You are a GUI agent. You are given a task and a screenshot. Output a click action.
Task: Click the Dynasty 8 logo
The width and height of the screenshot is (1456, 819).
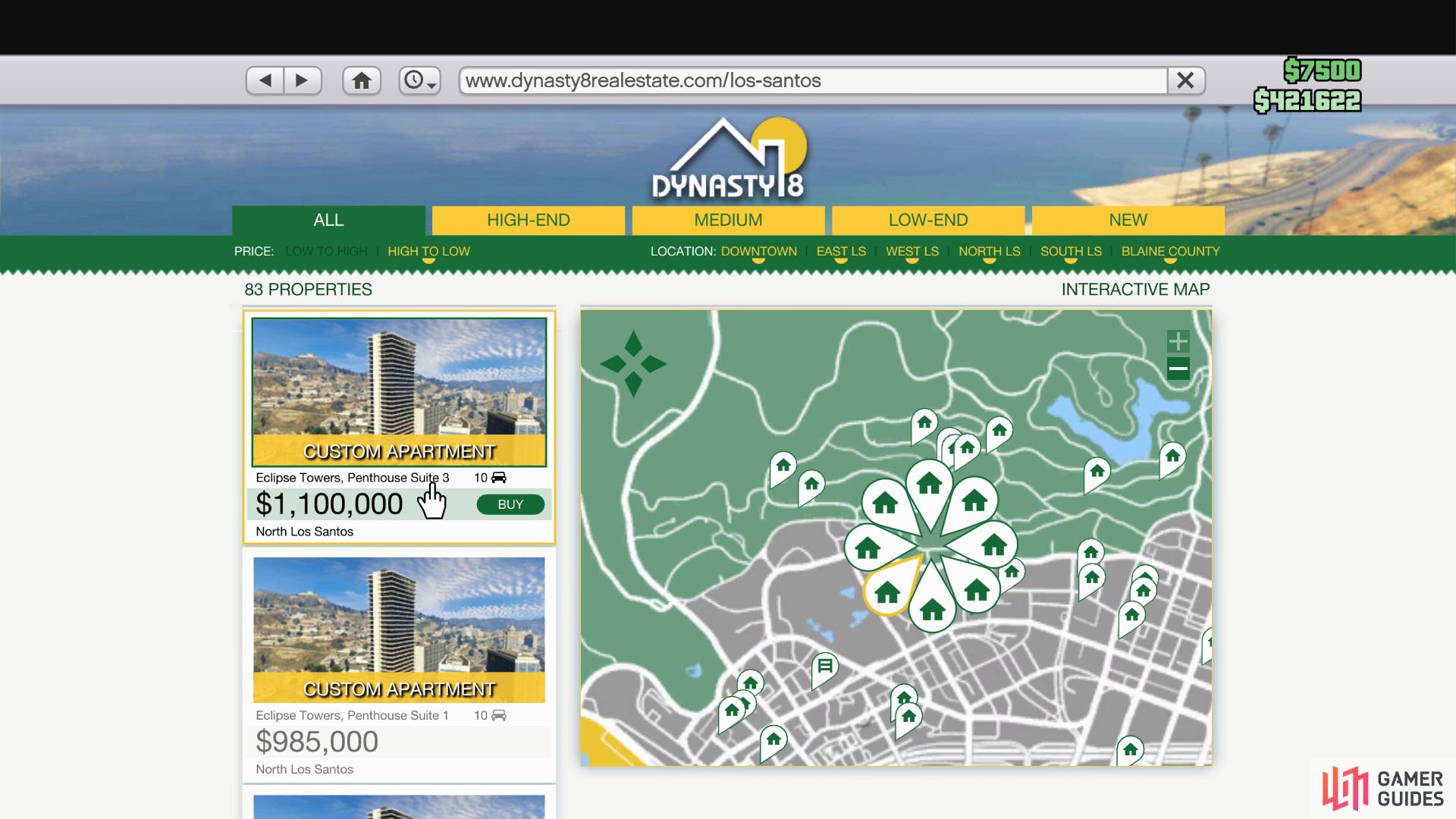point(729,159)
